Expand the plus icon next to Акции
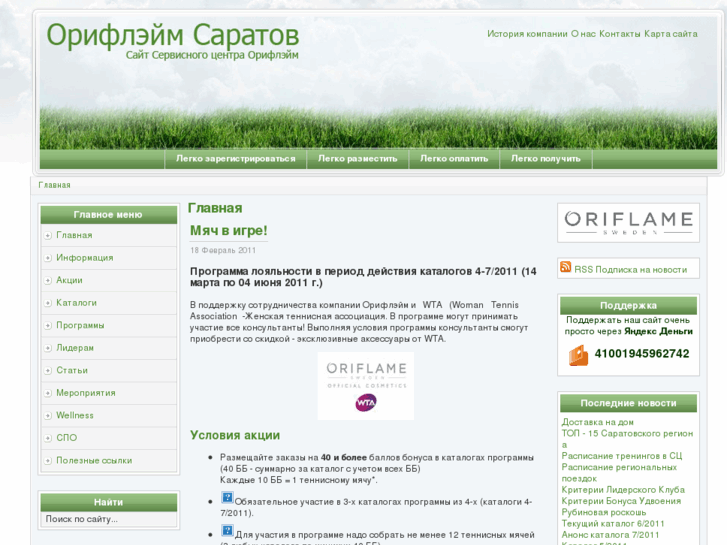 [x=48, y=281]
